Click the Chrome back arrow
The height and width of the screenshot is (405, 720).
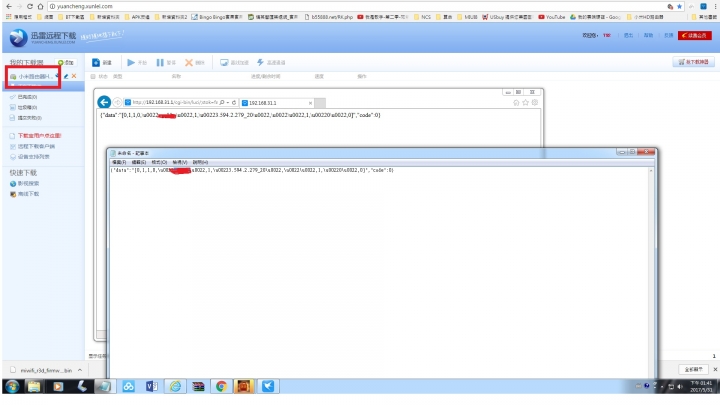click(9, 6)
